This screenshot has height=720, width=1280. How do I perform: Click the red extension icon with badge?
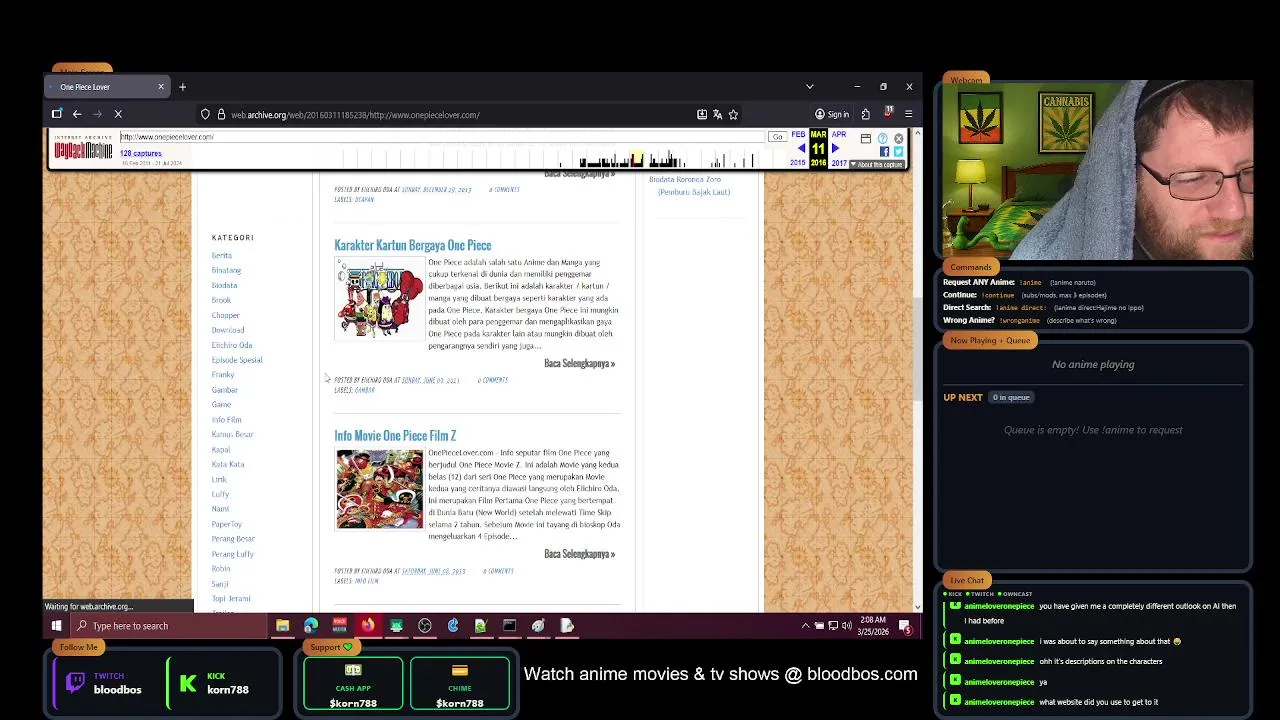(887, 113)
